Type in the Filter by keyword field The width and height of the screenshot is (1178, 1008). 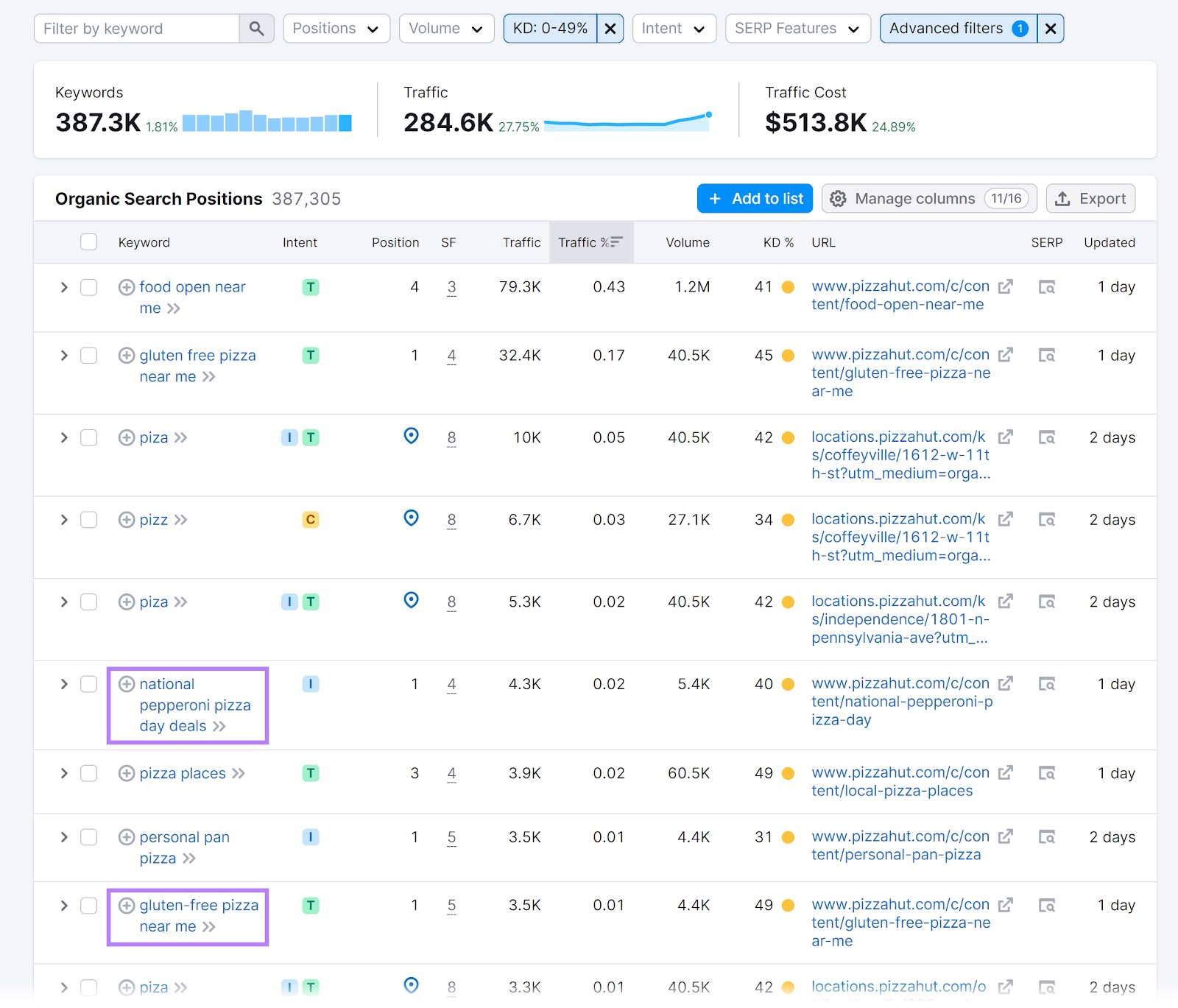click(137, 29)
